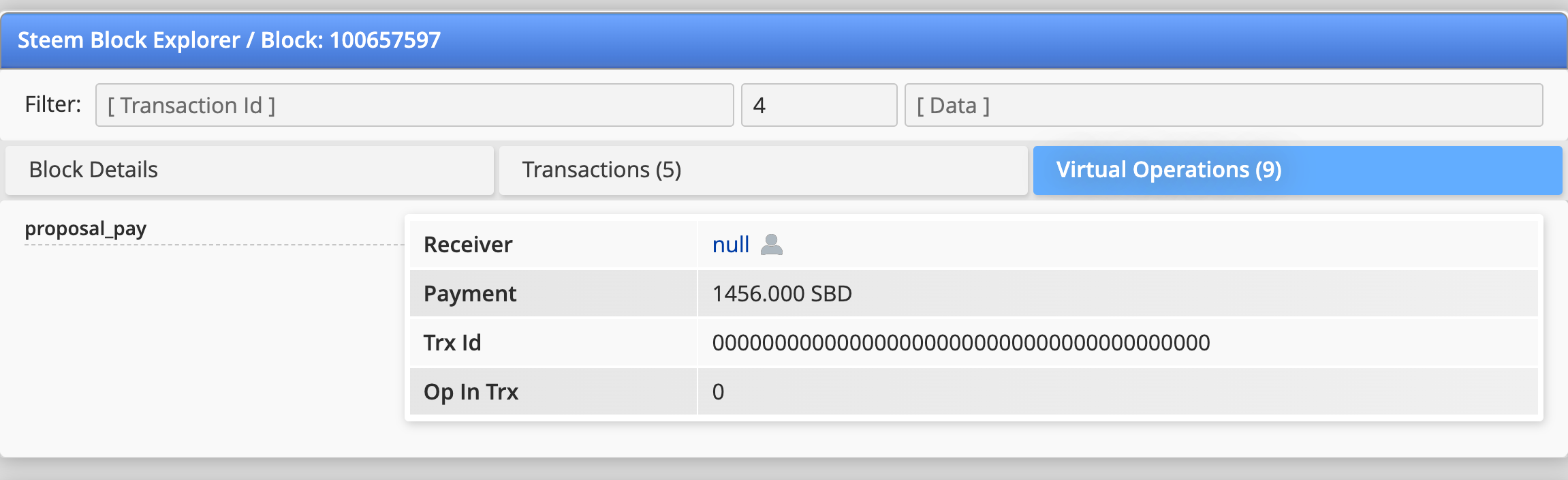Click the Receiver row label

point(468,245)
